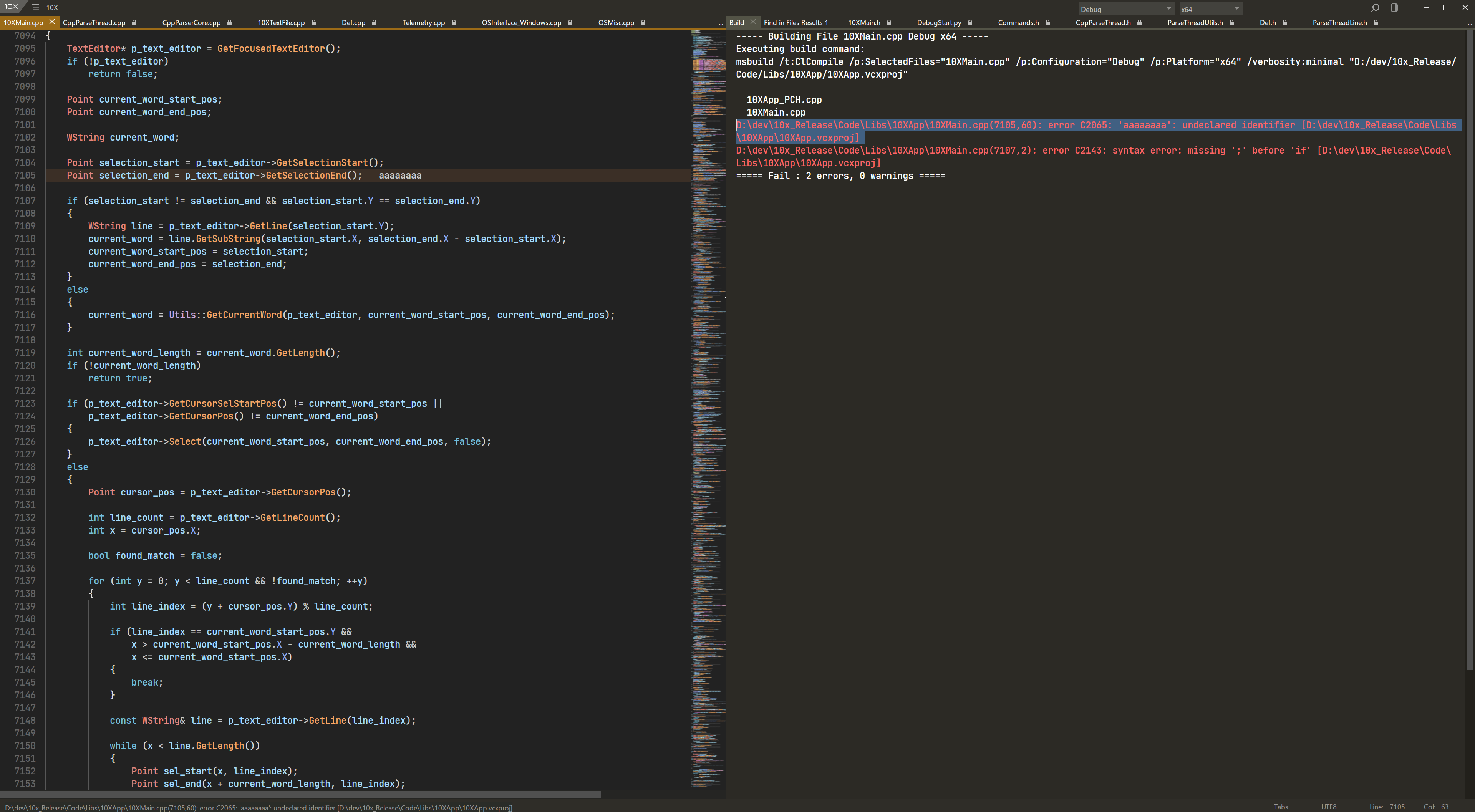The image size is (1475, 812).
Task: Click '10XApp_PCH.cpp' in build output
Action: (784, 99)
